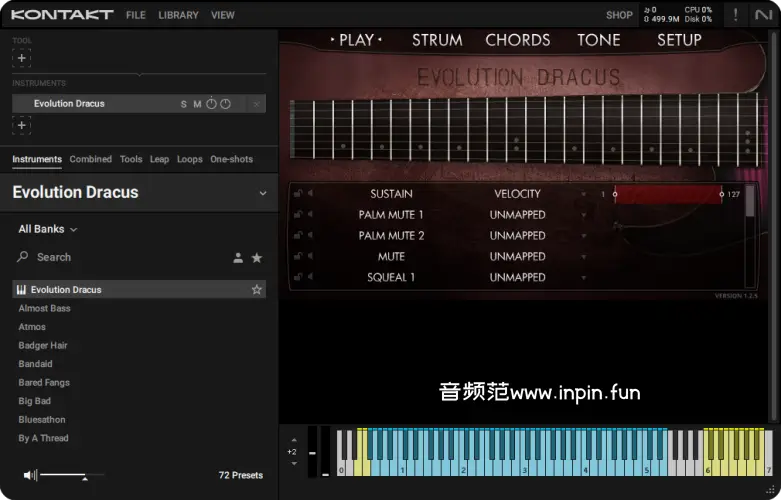Remove Evolution Dracus instrument with X
The height and width of the screenshot is (500, 781).
pos(257,104)
